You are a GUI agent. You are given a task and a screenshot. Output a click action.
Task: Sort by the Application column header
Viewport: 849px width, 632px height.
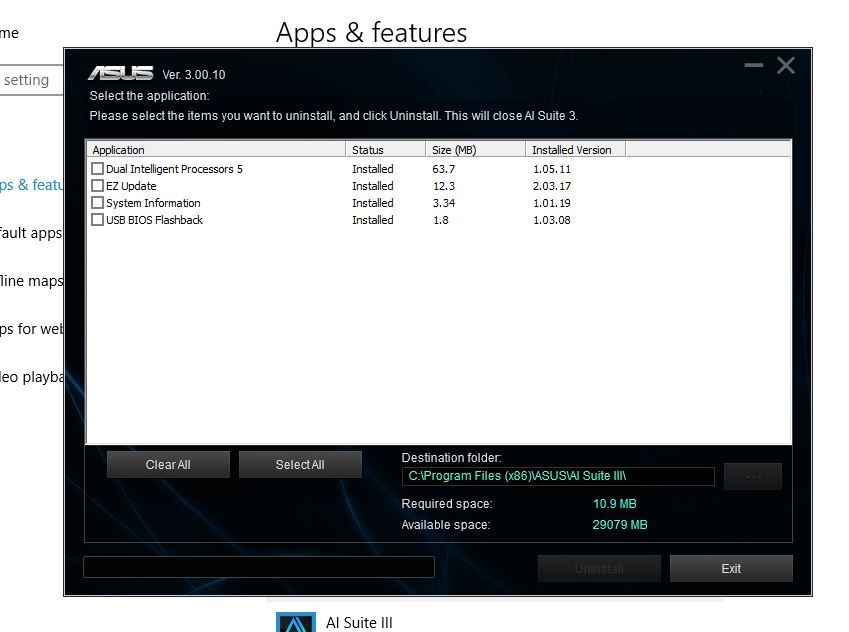click(x=216, y=149)
